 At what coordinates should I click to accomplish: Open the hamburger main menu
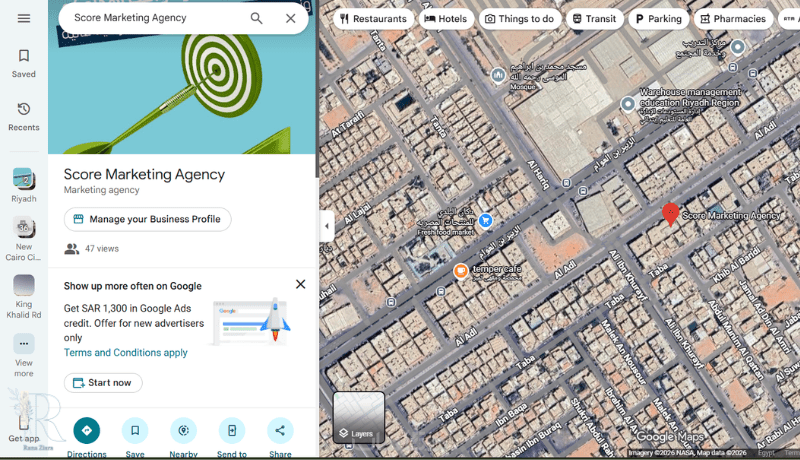[x=23, y=18]
